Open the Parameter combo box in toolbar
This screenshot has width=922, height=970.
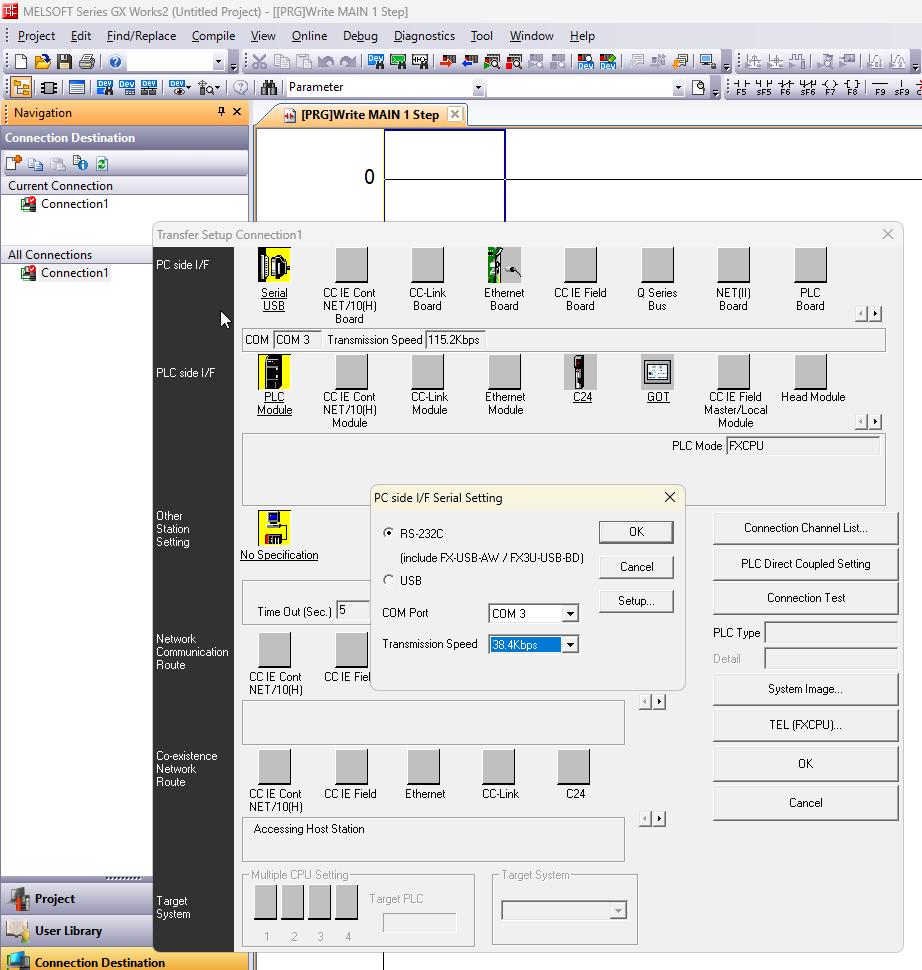(478, 88)
